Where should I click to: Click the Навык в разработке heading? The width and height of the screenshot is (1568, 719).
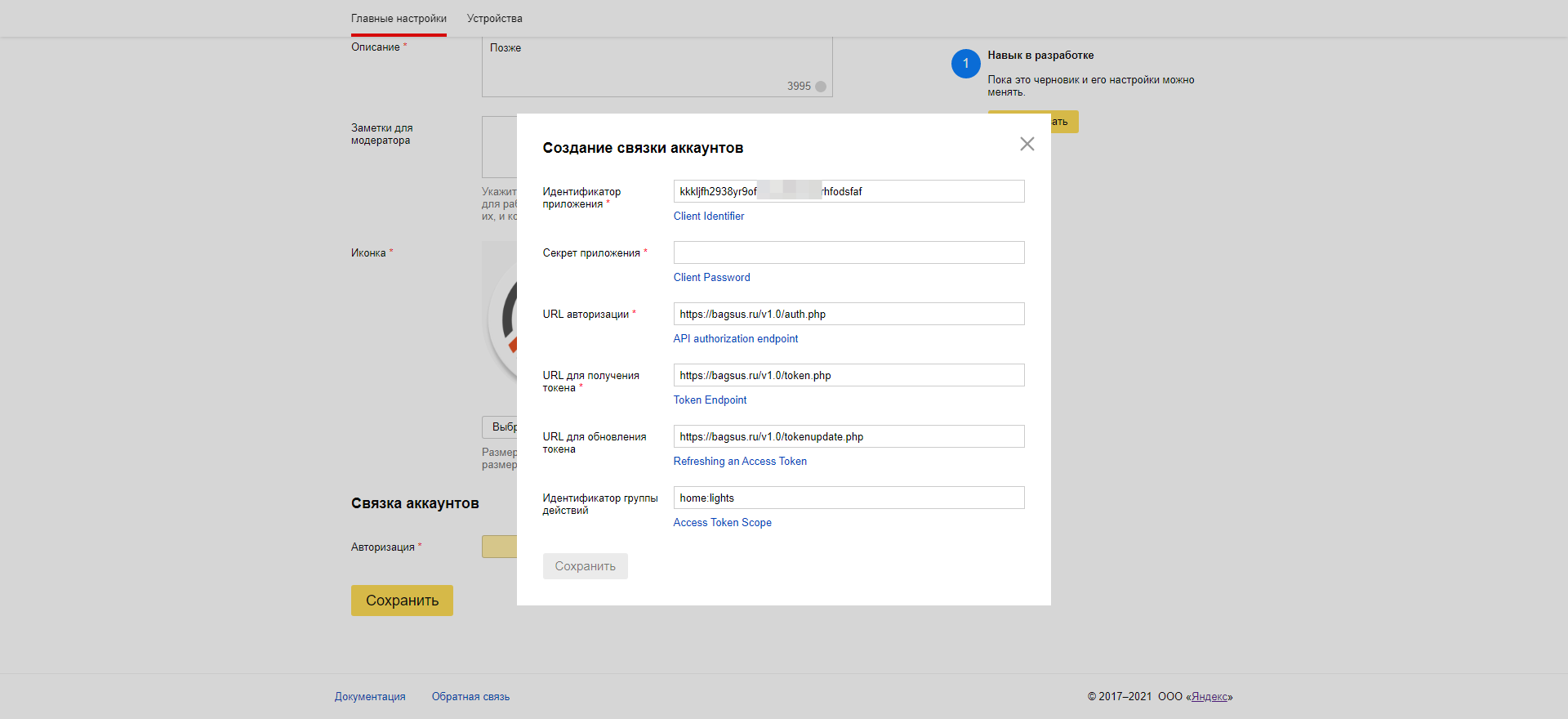click(x=1040, y=56)
